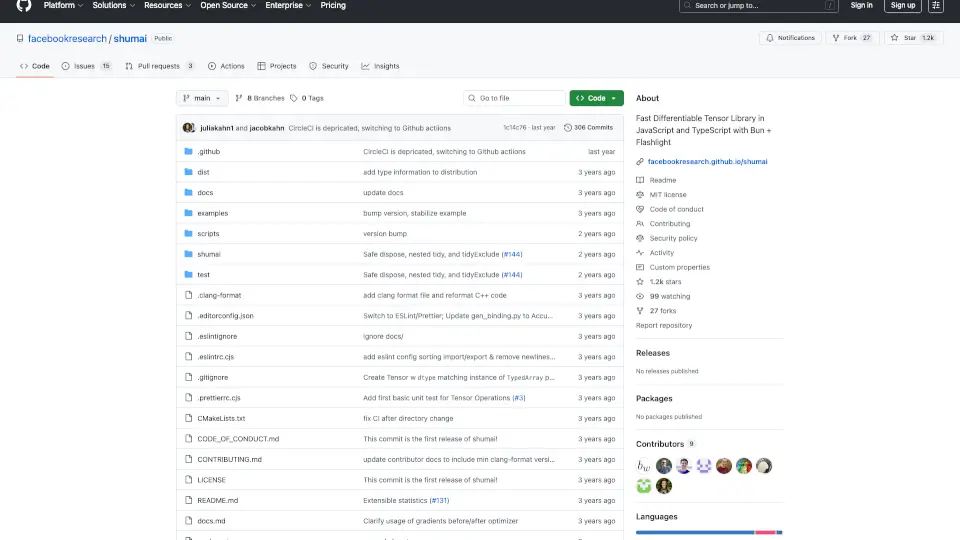
Task: View 306 Commits history
Action: [x=588, y=128]
